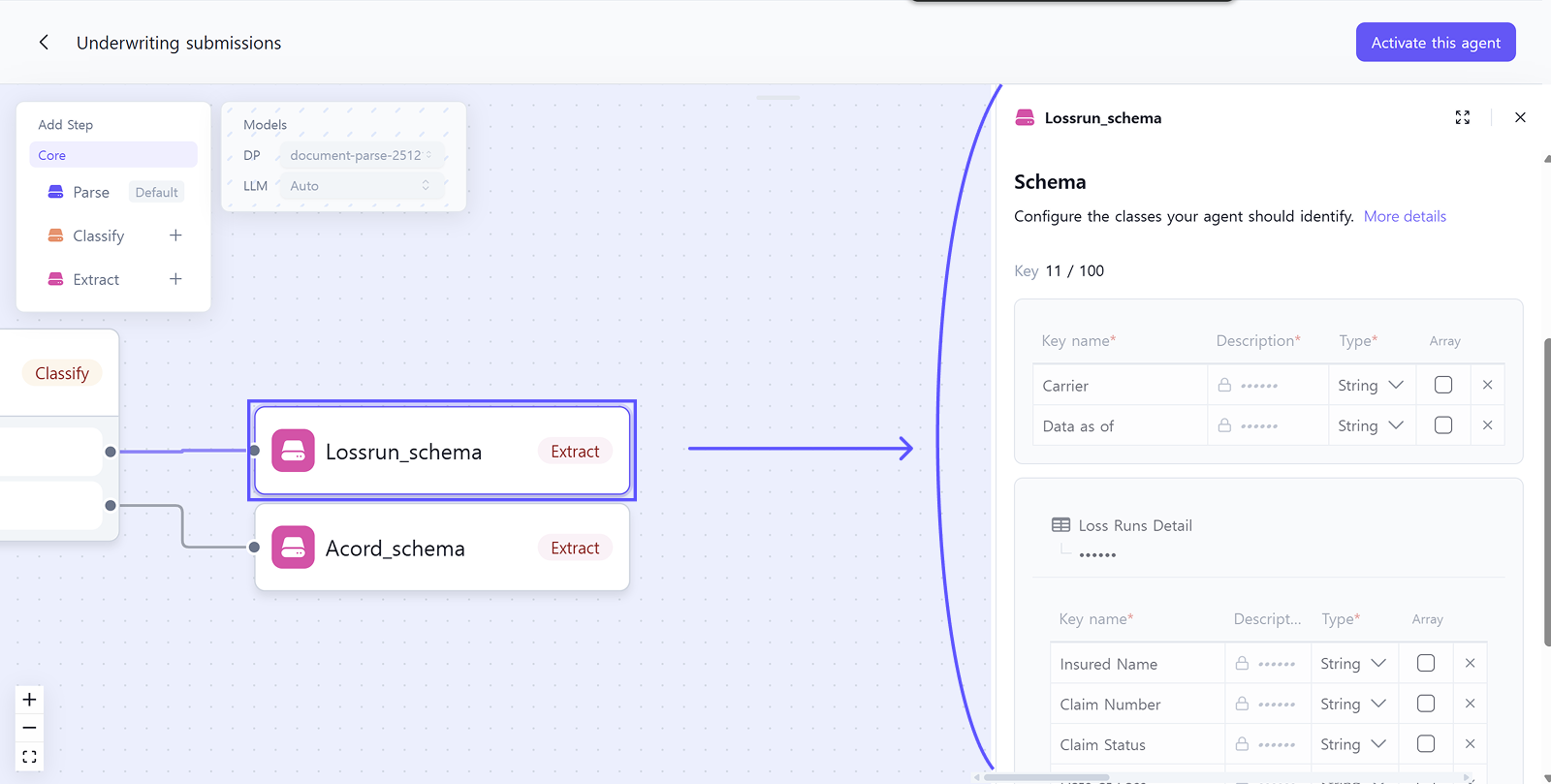The height and width of the screenshot is (784, 1551).
Task: Click the Loss Runs Detail table icon
Action: pos(1061,525)
